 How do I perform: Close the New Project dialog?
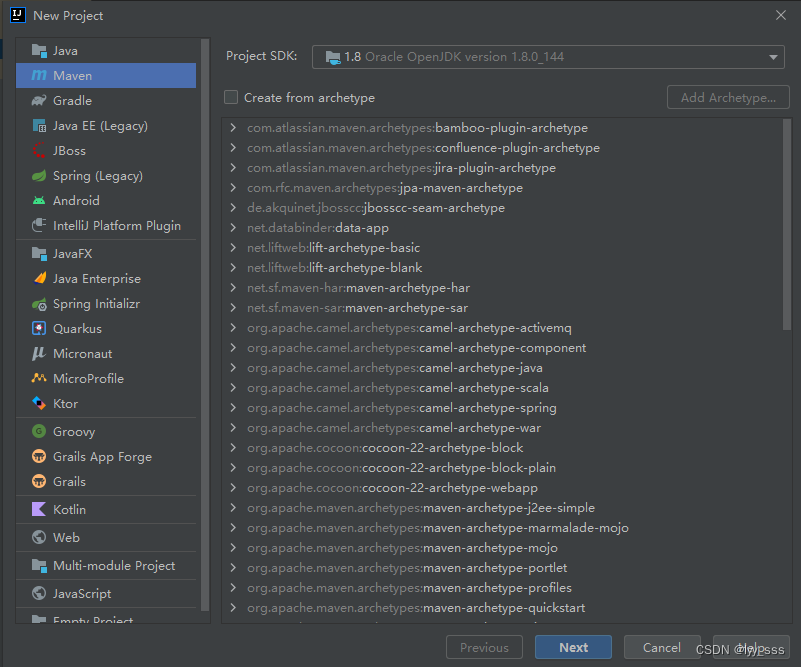point(781,15)
